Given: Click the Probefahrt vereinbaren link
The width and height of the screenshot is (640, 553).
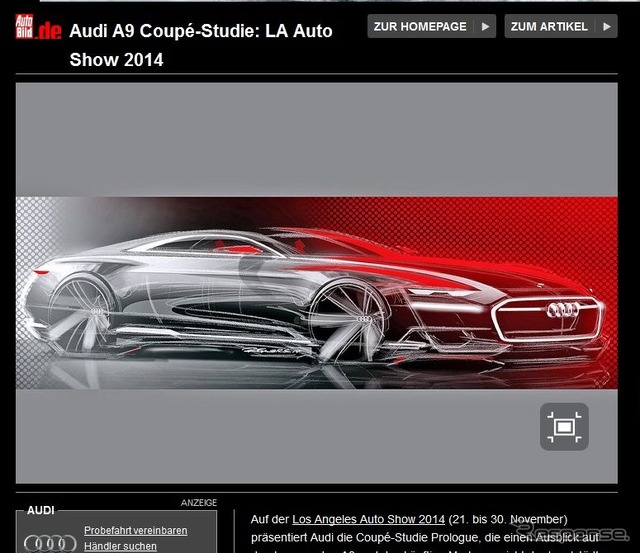Looking at the screenshot, I should click(136, 531).
